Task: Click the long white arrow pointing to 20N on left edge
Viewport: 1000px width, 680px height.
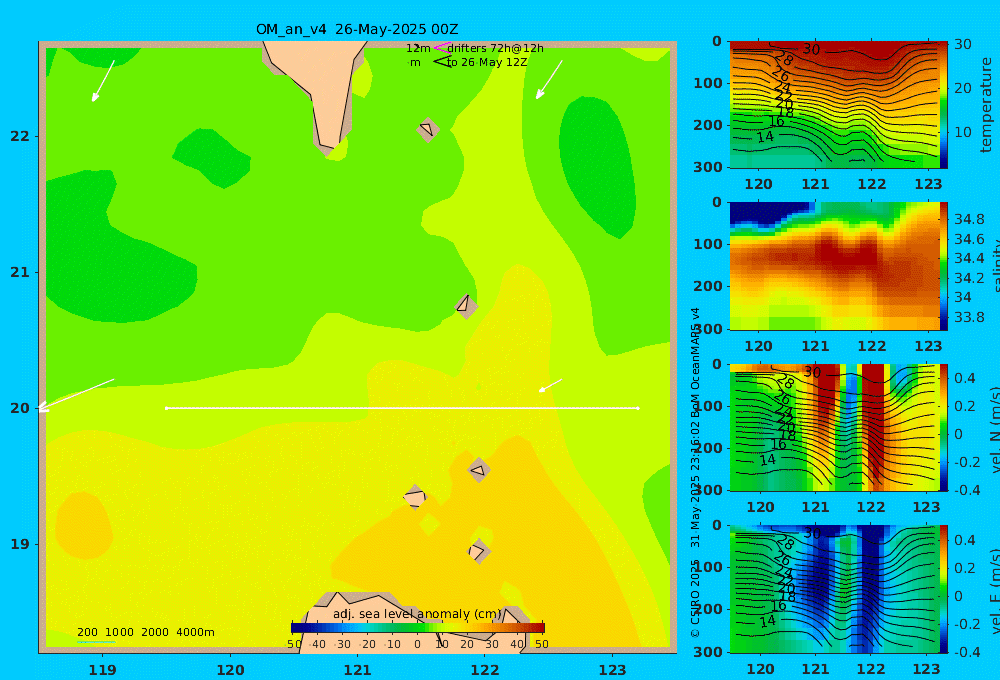Action: [75, 395]
